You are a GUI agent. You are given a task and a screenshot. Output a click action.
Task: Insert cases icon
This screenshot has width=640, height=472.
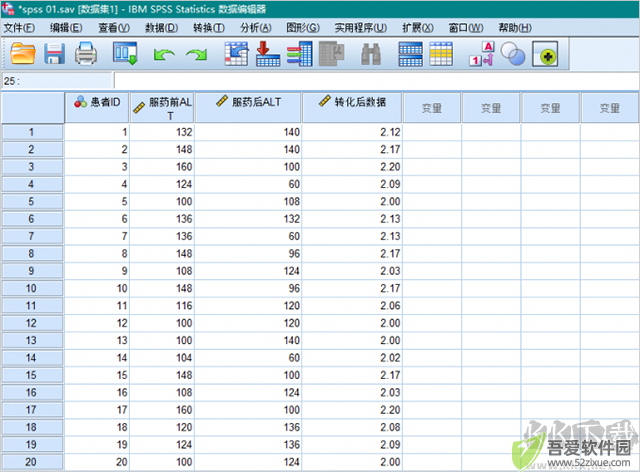410,54
